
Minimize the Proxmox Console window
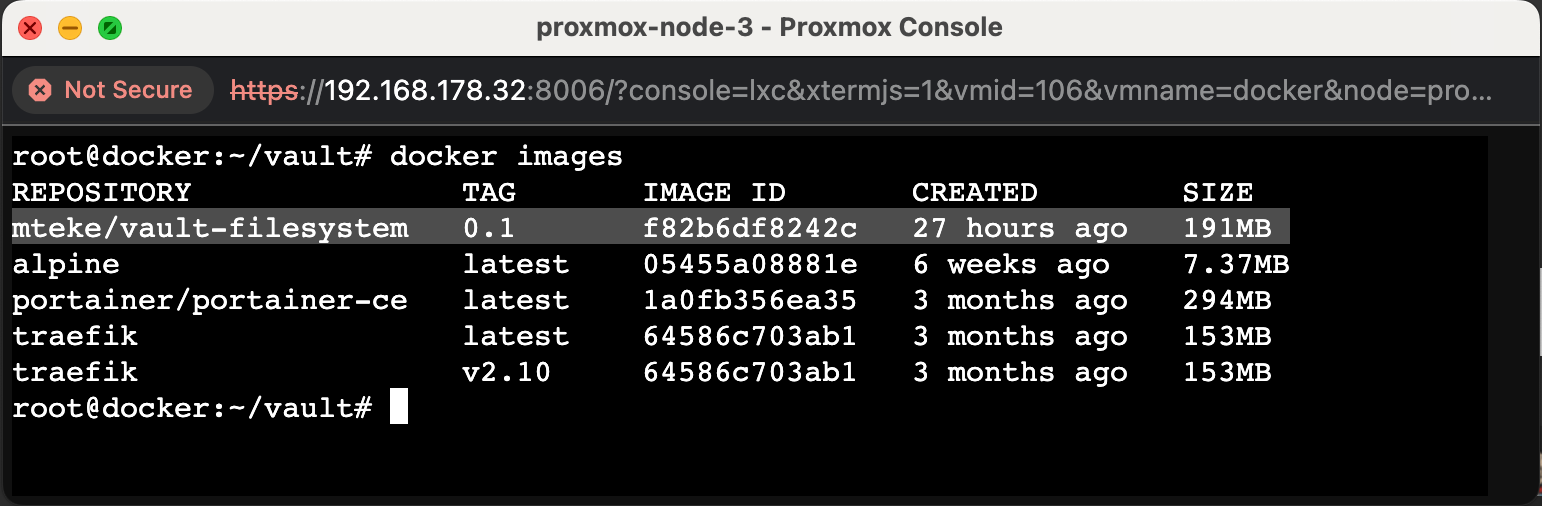[70, 28]
